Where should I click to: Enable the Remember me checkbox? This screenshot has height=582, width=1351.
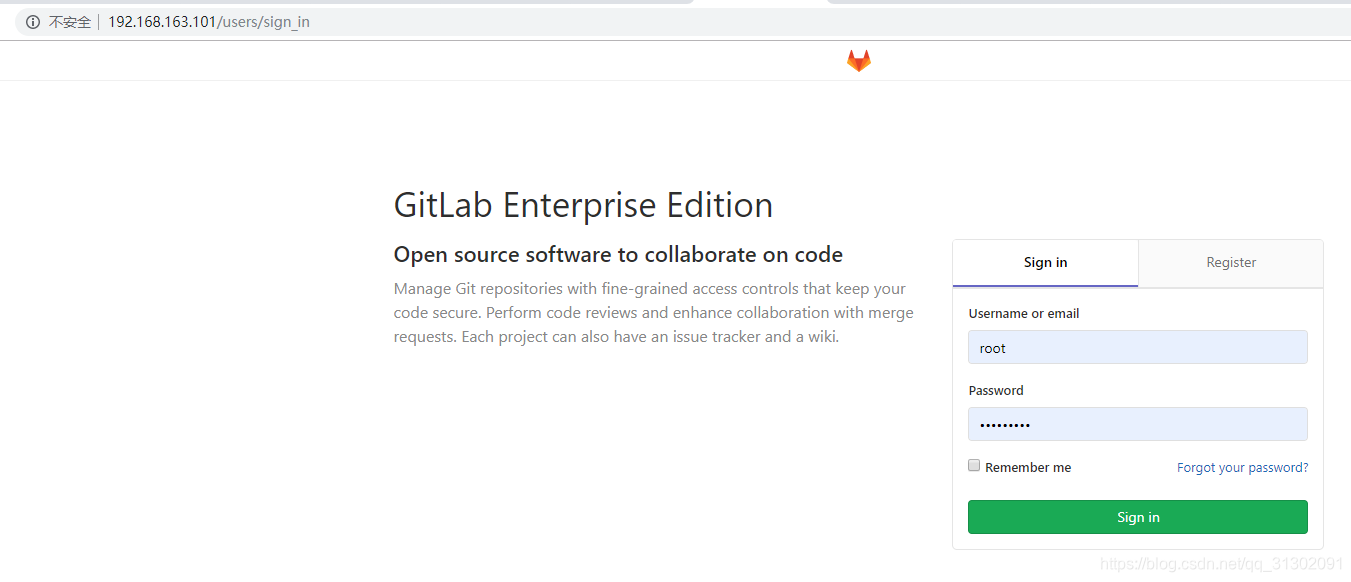point(974,466)
